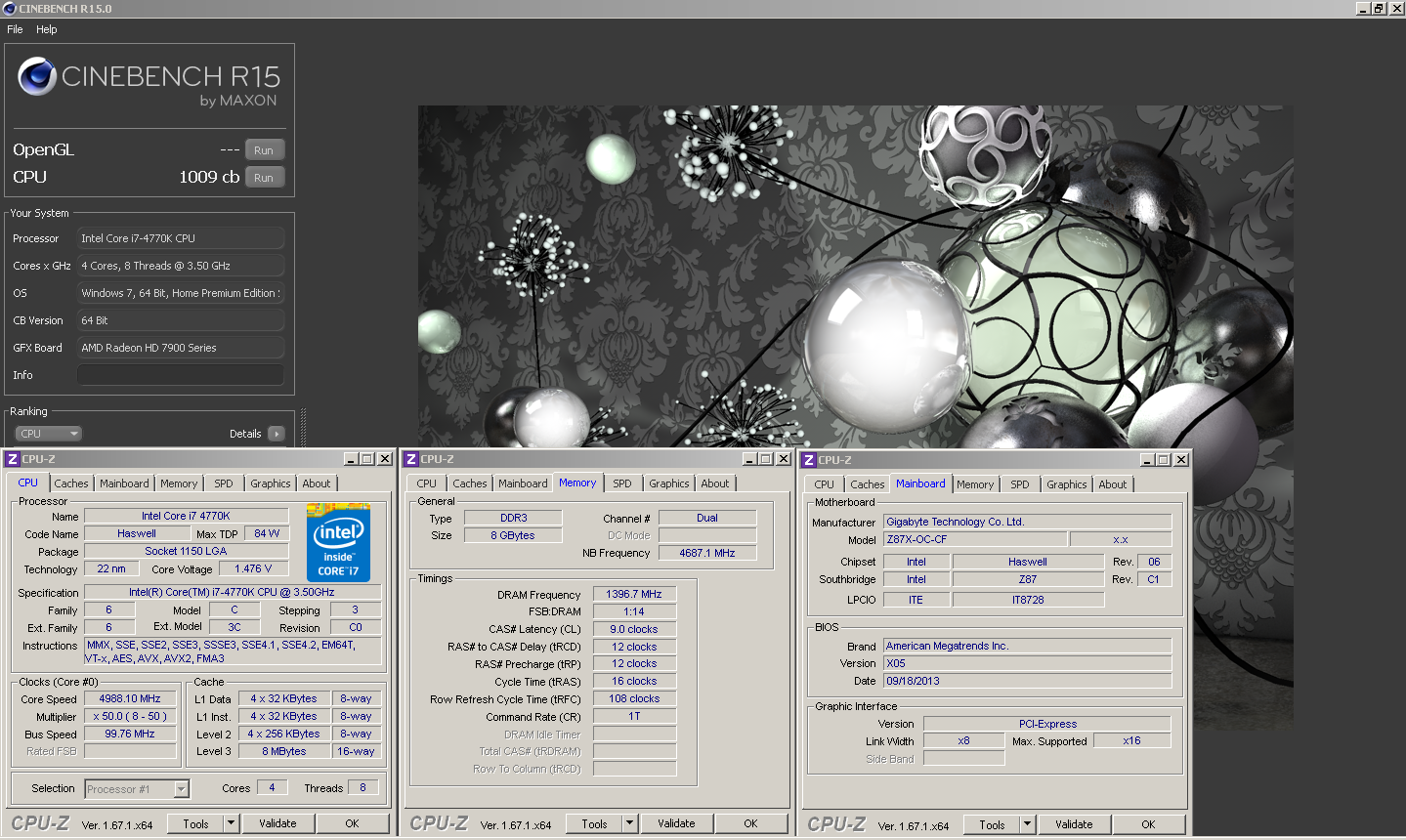The width and height of the screenshot is (1406, 840).
Task: Select CPU tab in Memory CPU-Z window
Action: coord(427,483)
